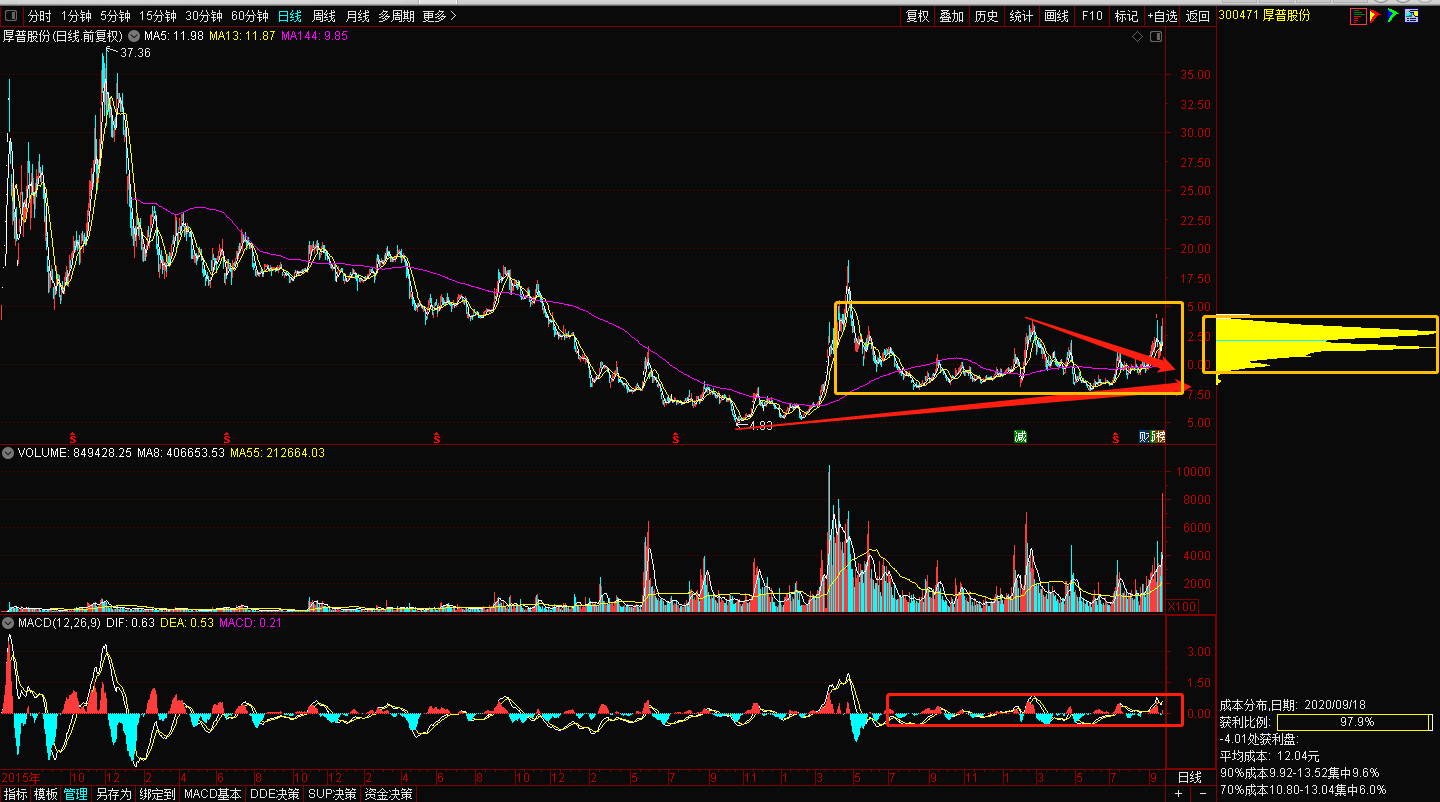Click the MA13: 11.87 label
Image resolution: width=1440 pixels, height=802 pixels.
(x=242, y=36)
